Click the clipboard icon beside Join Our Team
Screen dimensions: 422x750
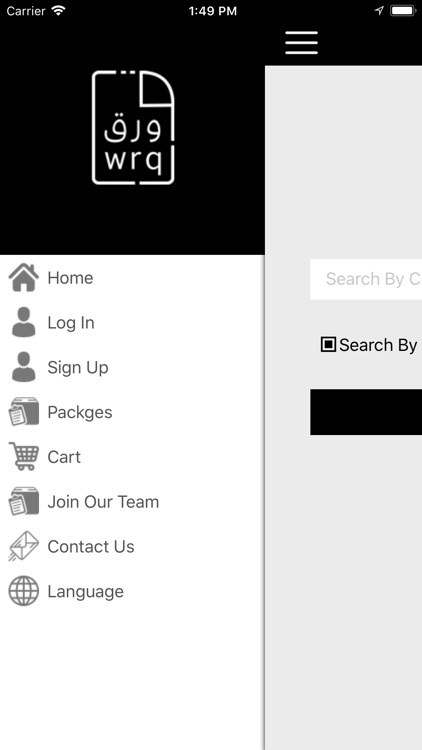pyautogui.click(x=23, y=501)
